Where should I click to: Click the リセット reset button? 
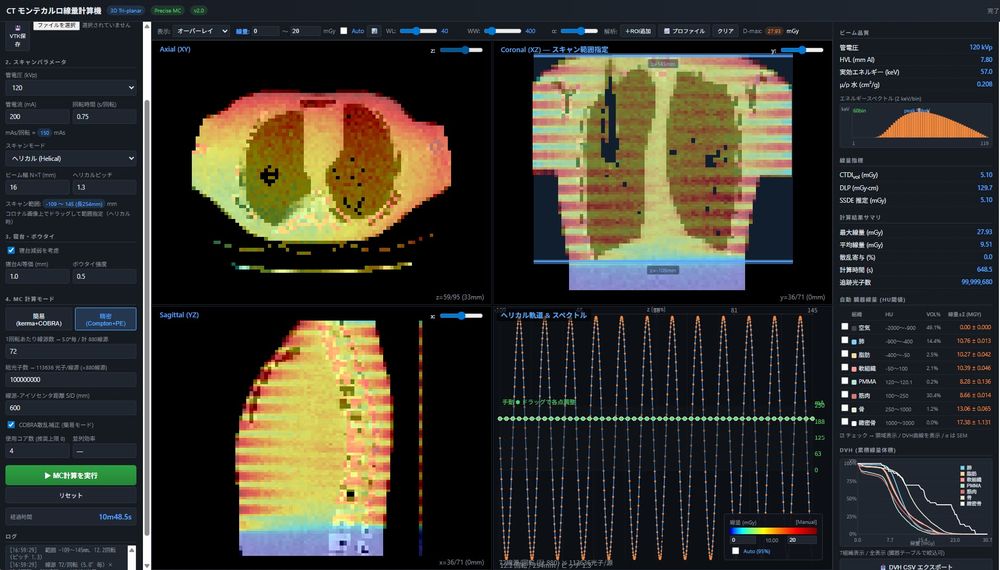pyautogui.click(x=71, y=495)
